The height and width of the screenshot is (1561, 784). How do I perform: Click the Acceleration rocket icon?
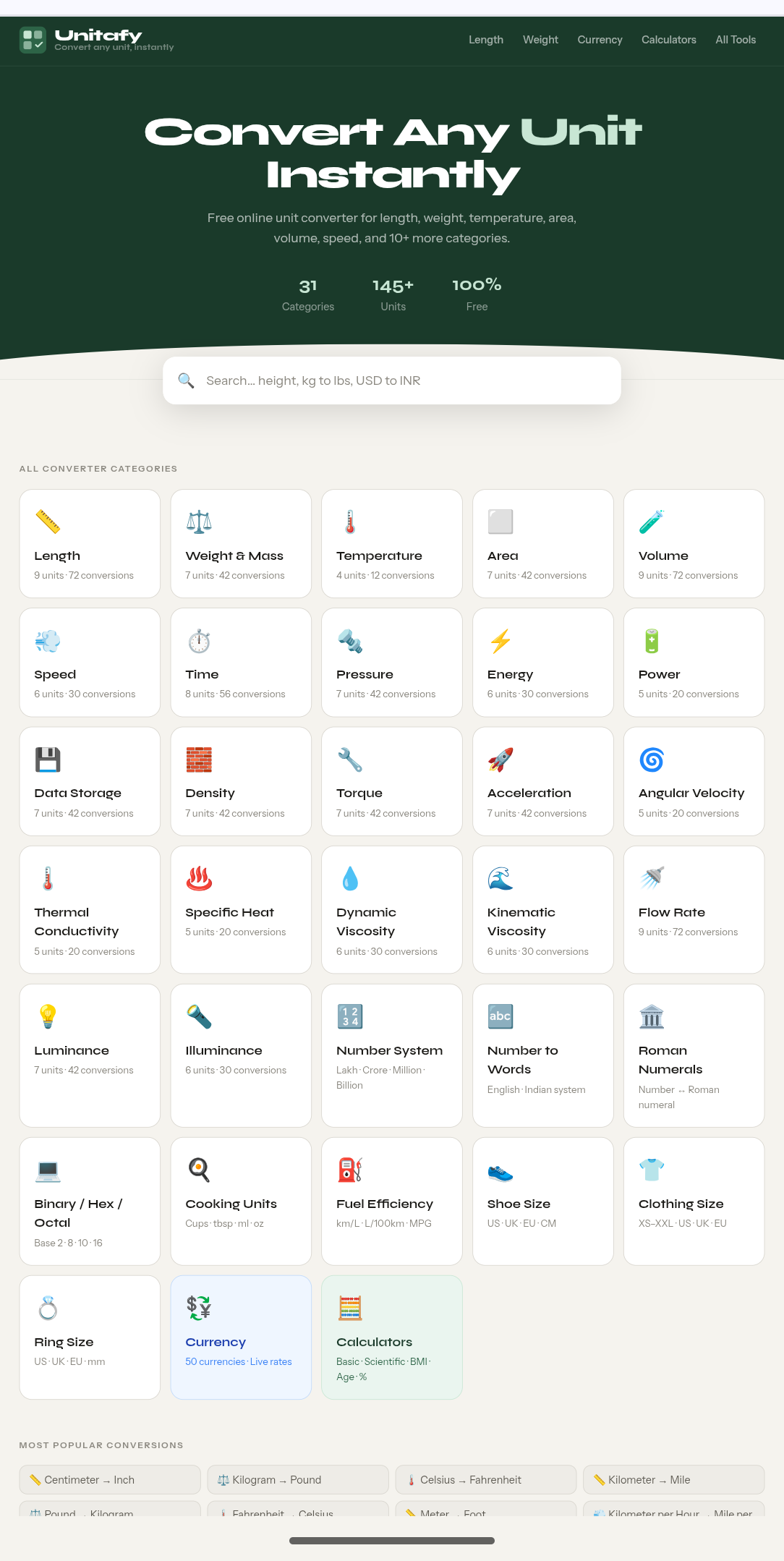point(500,760)
